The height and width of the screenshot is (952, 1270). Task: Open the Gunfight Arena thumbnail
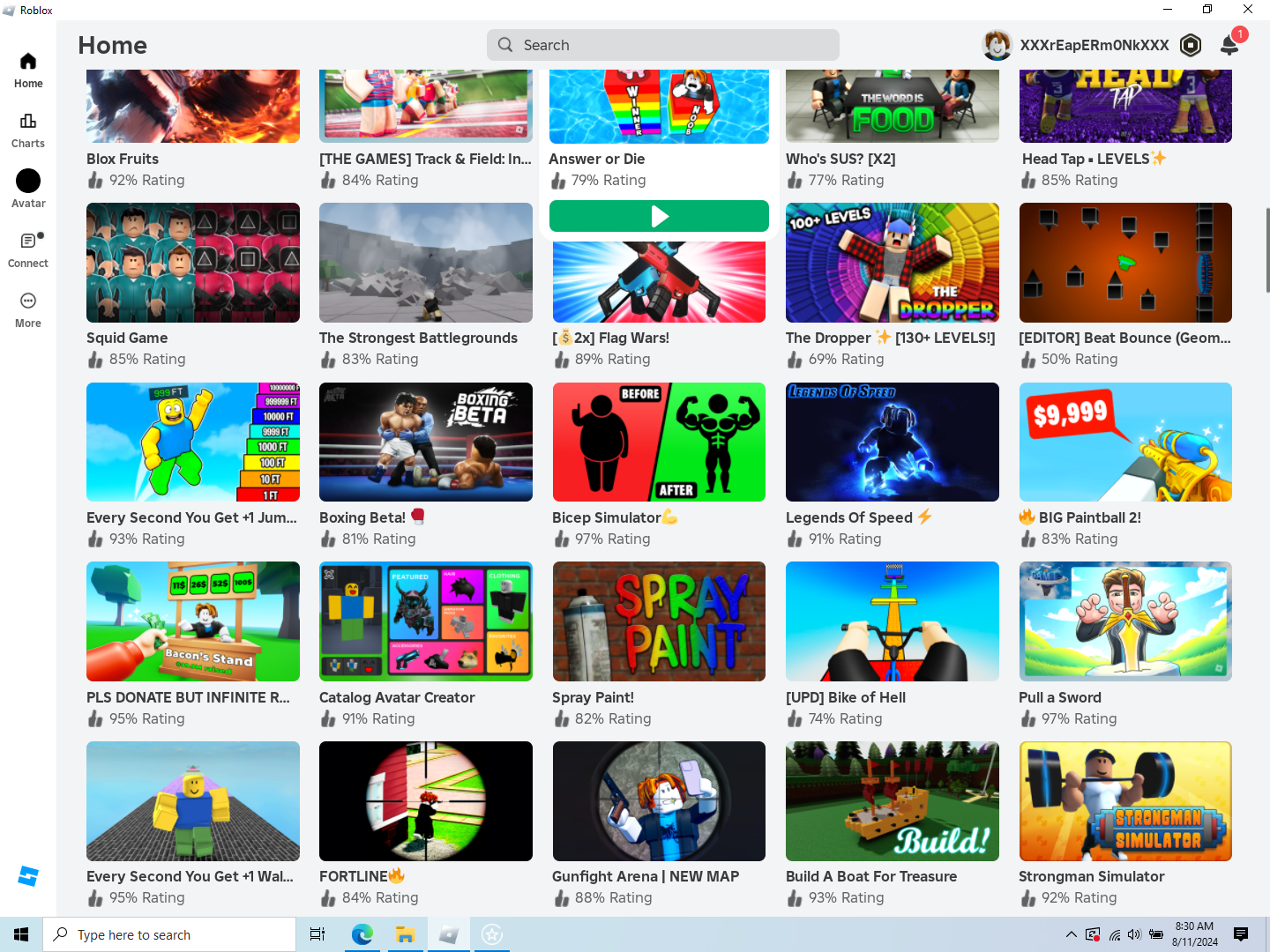[x=659, y=801]
